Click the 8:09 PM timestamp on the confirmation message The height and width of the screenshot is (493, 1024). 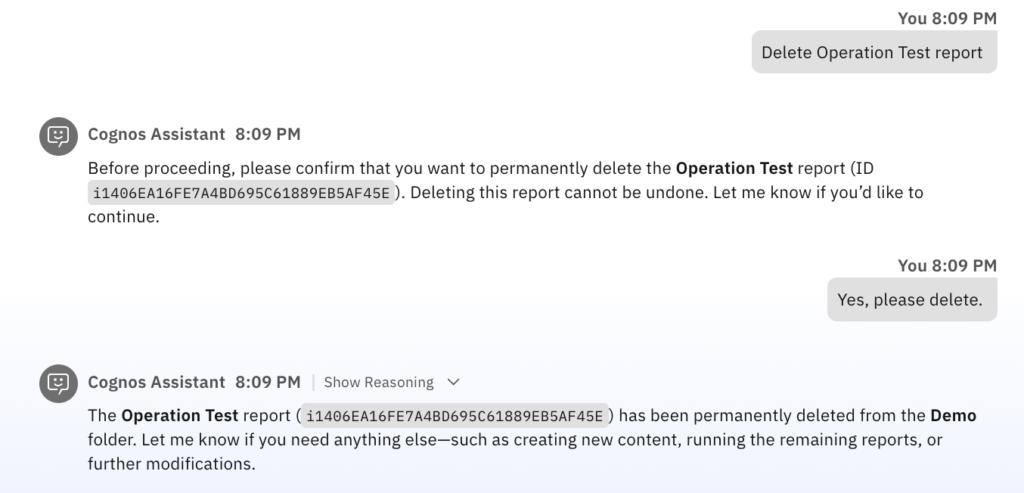pyautogui.click(x=268, y=134)
